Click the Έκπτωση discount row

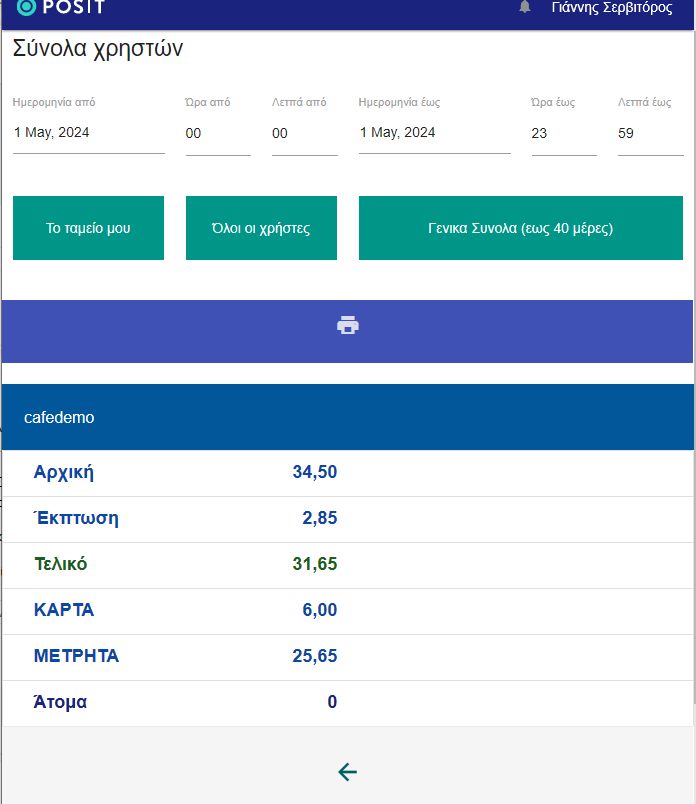[348, 519]
